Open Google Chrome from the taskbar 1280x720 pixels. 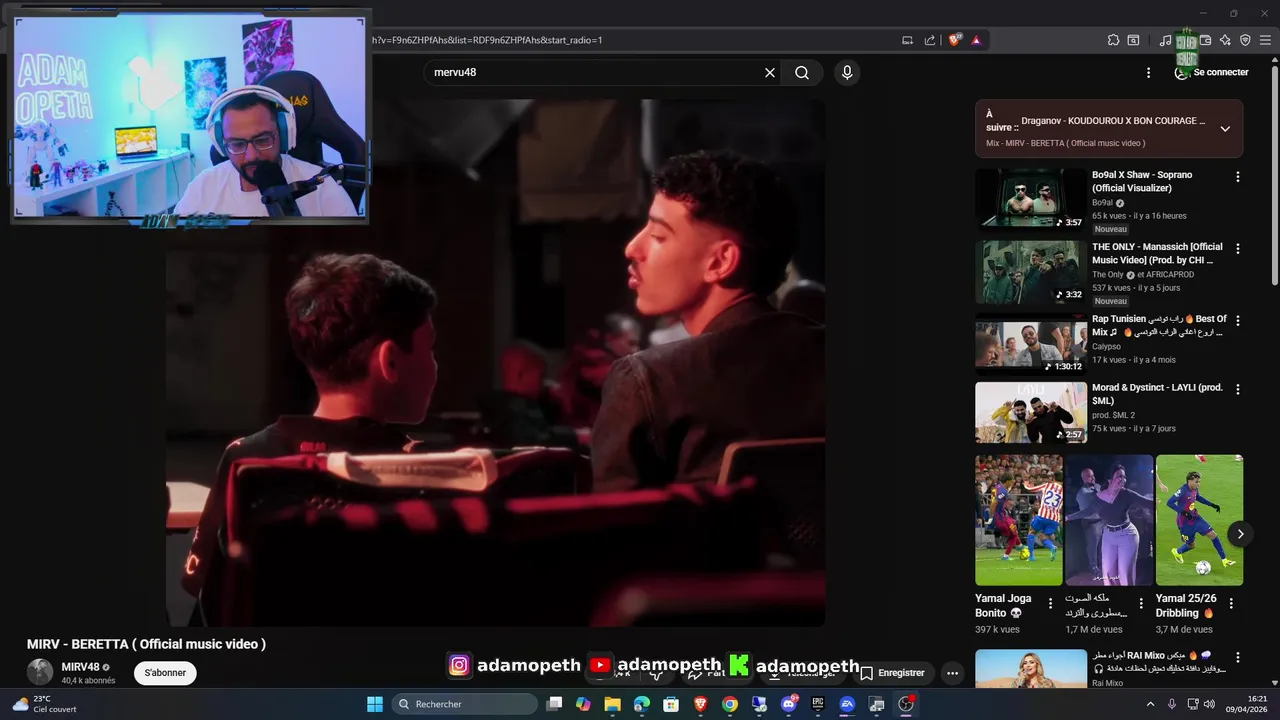[x=730, y=704]
